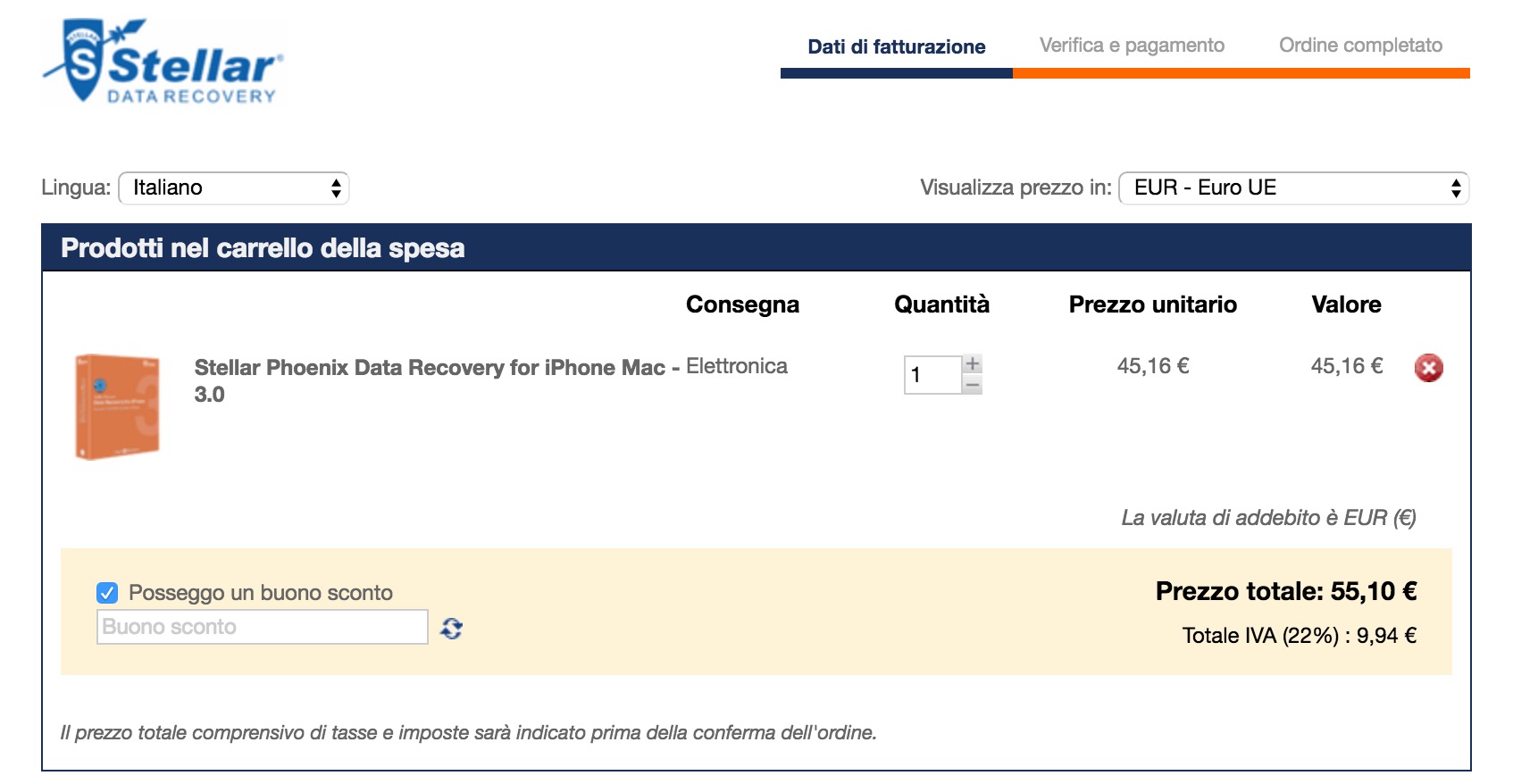Click the Posseggo un buono sconto label

coord(261,593)
